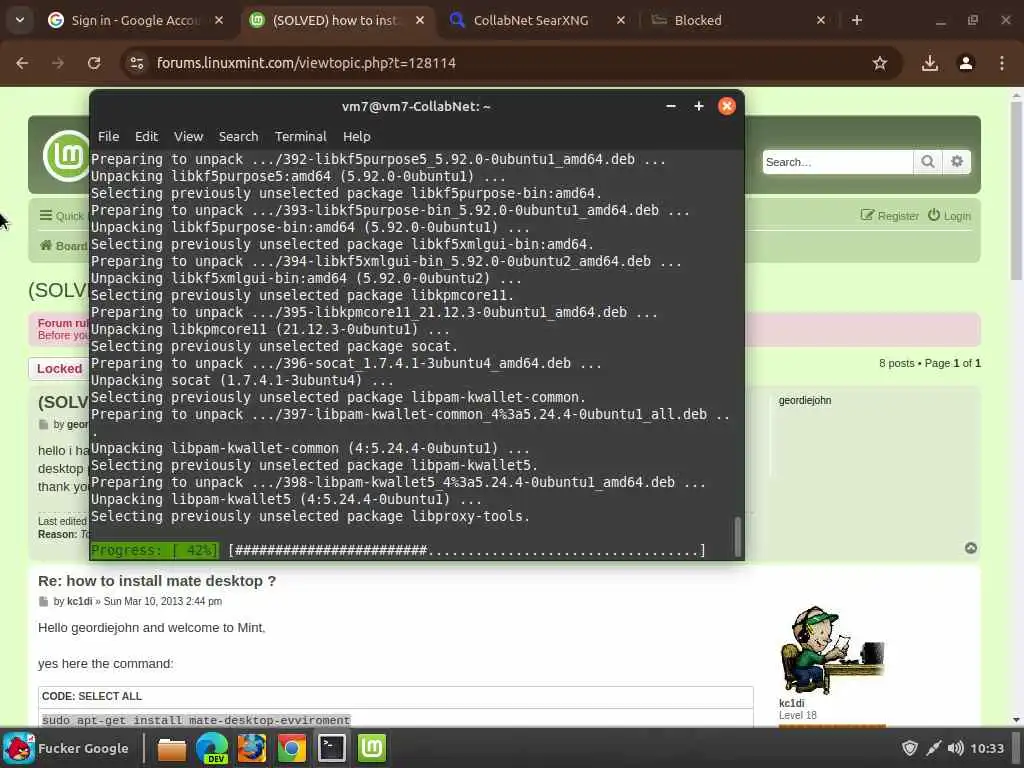Open a new browser tab

(857, 20)
